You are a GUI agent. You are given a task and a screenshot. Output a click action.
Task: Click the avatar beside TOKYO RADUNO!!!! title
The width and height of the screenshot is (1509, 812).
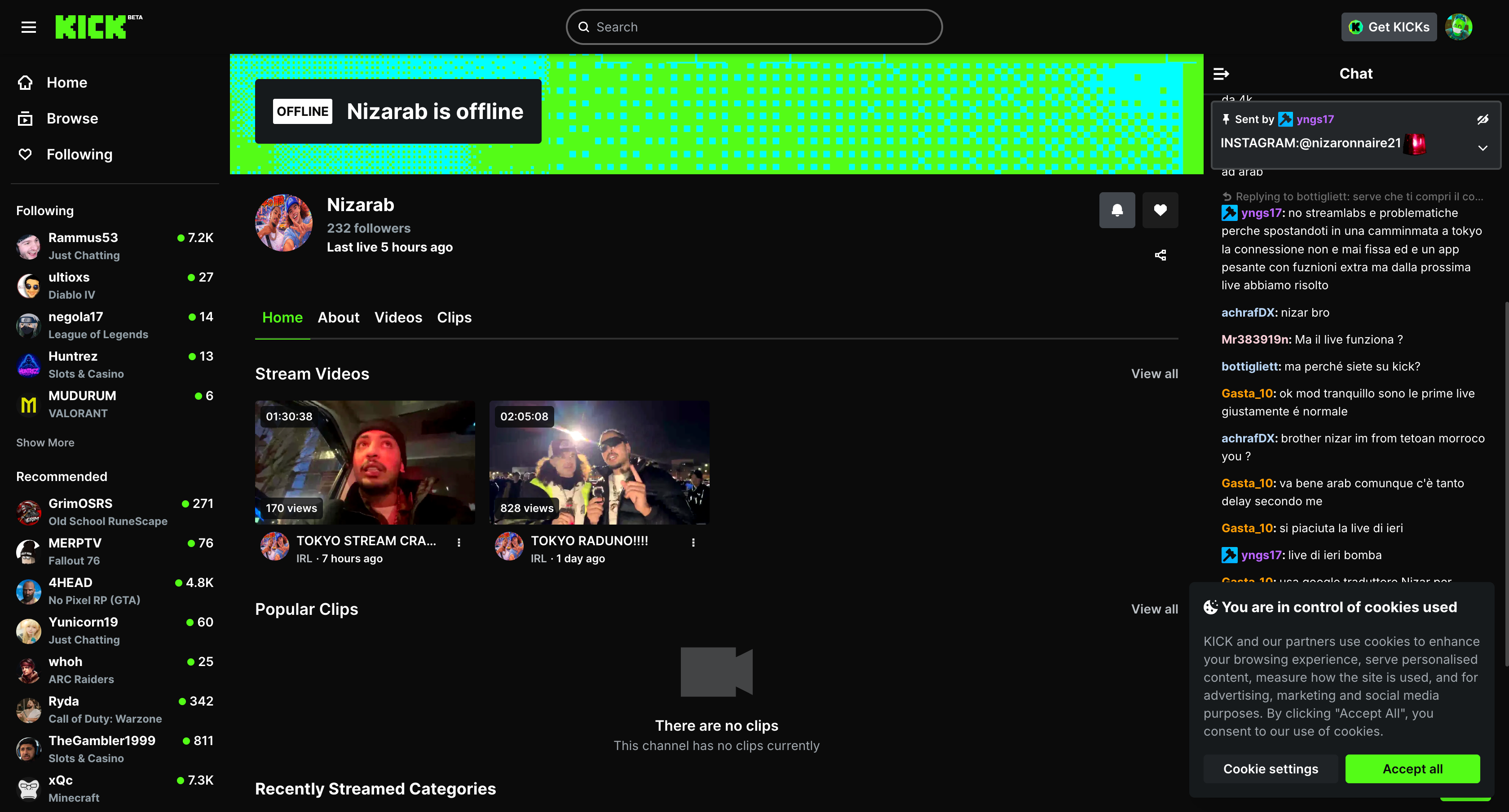509,546
